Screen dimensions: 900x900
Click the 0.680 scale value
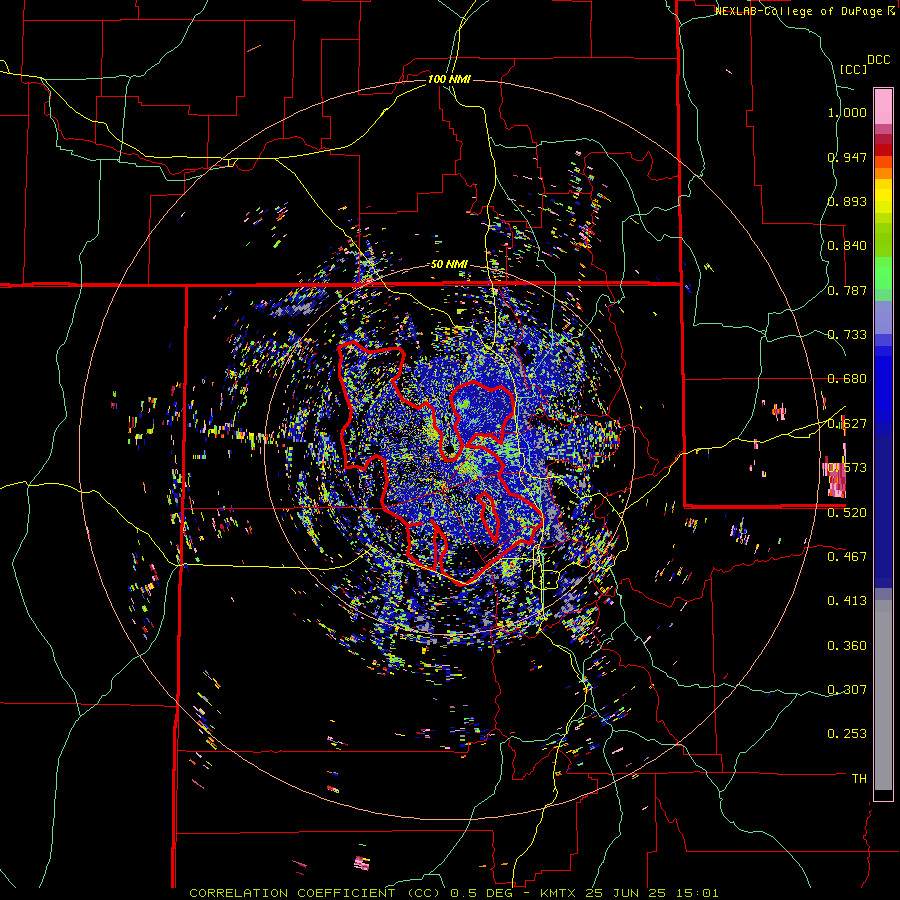(847, 379)
